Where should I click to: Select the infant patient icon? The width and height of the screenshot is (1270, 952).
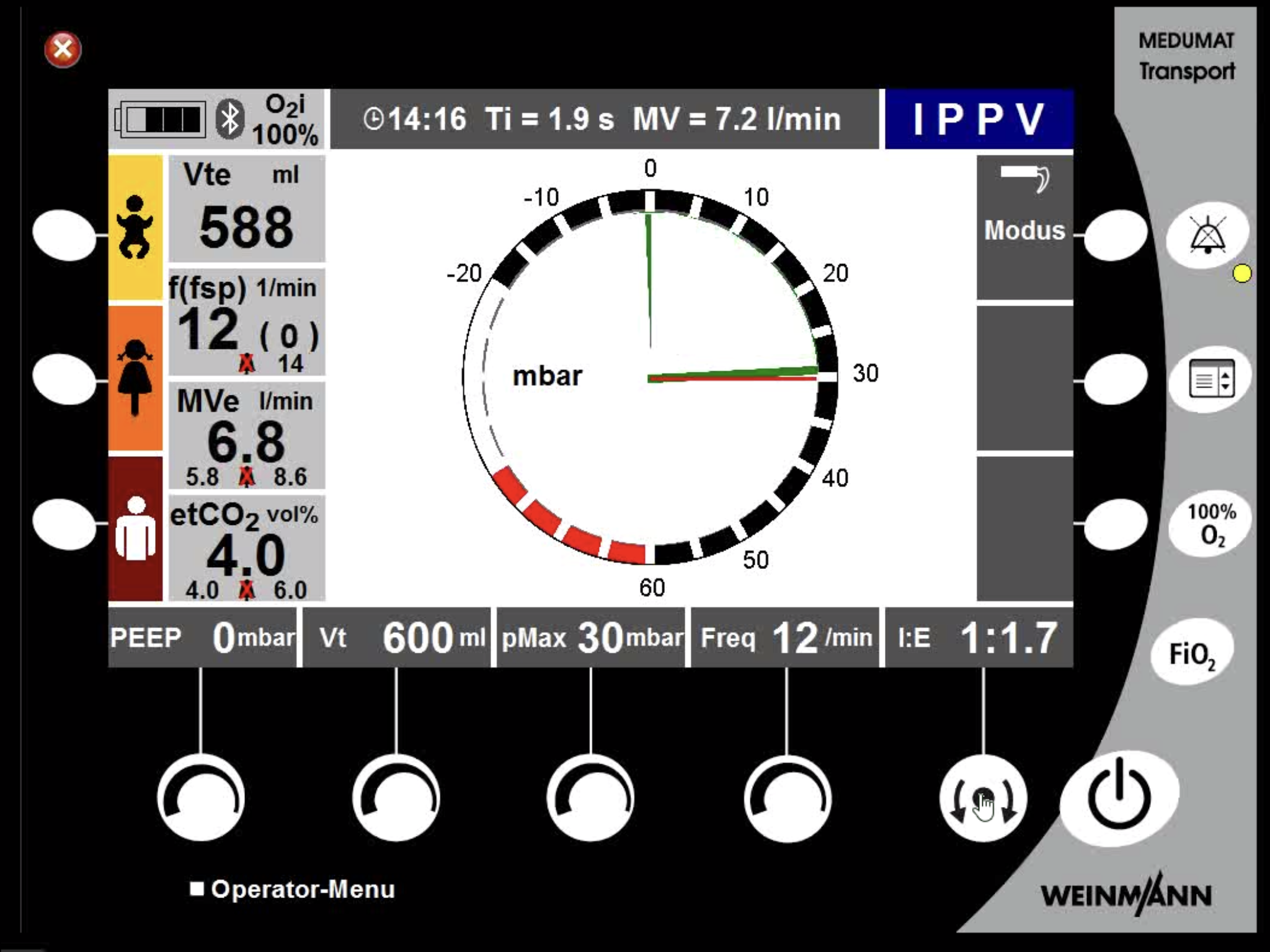(135, 227)
